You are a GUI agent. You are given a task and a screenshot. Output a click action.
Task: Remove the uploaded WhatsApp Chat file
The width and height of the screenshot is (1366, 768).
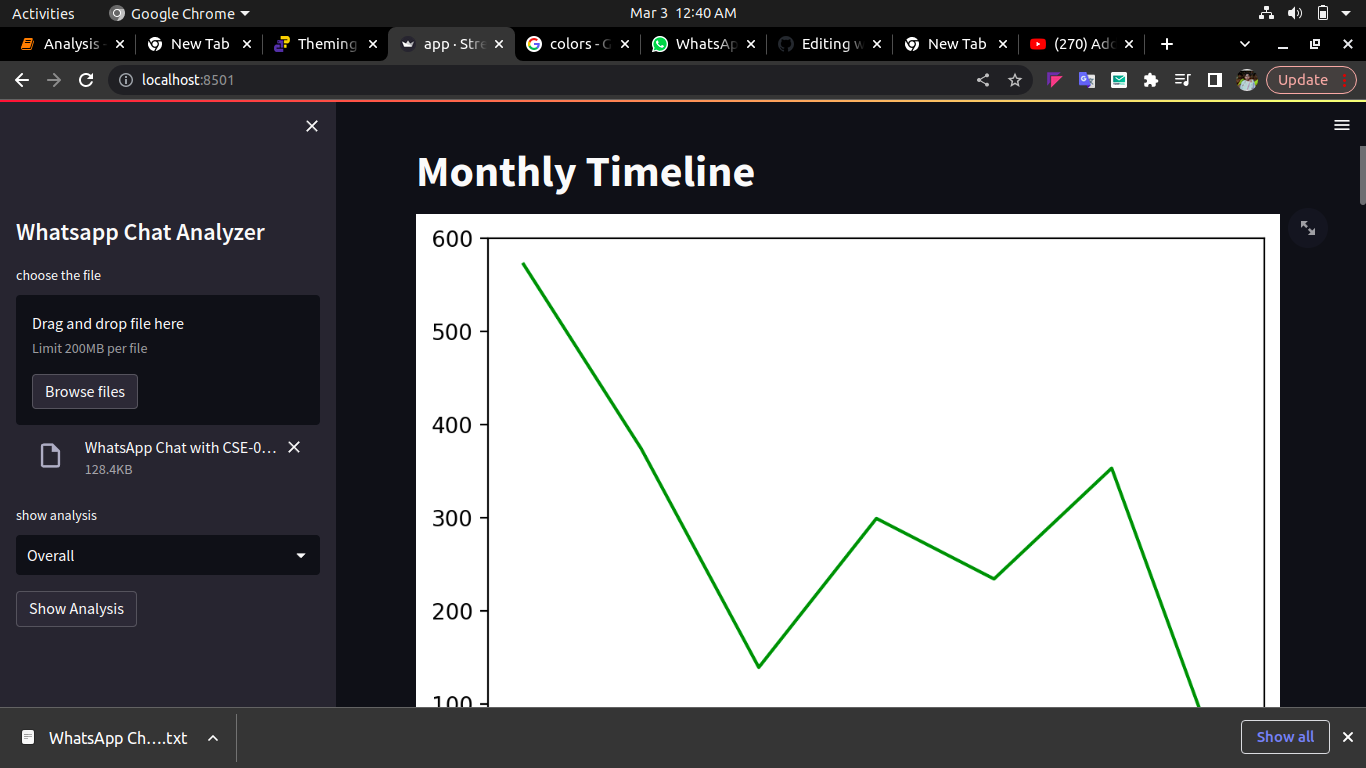pos(294,447)
